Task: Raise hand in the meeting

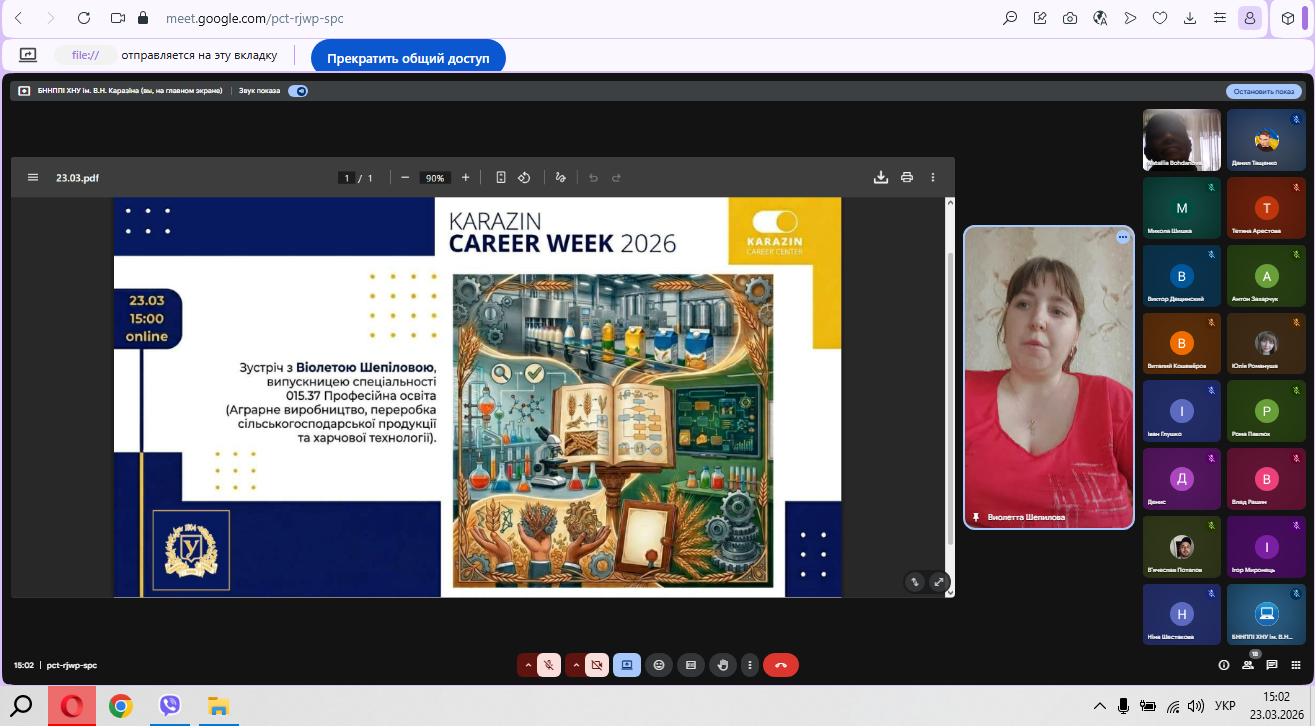Action: tap(722, 665)
